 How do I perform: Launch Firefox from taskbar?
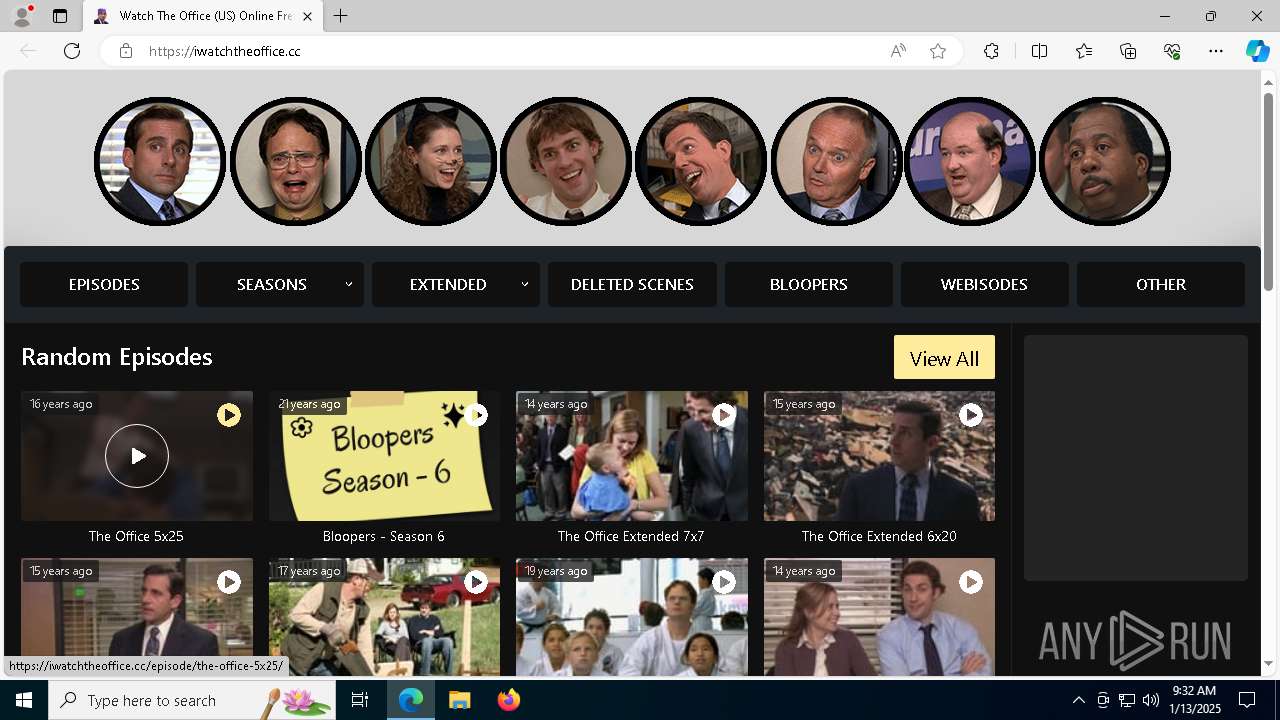[x=509, y=700]
